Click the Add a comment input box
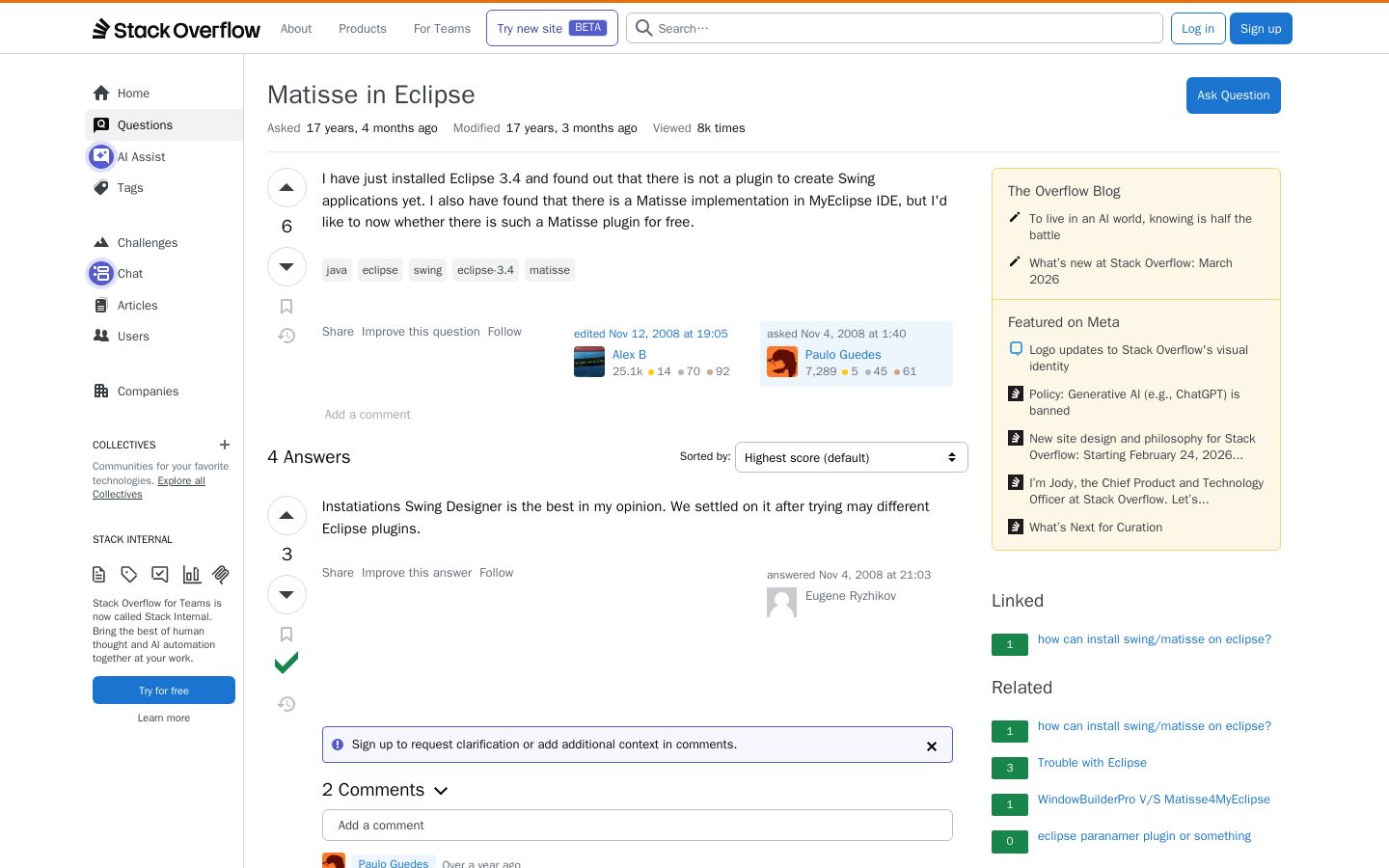This screenshot has width=1389, height=868. (x=638, y=826)
